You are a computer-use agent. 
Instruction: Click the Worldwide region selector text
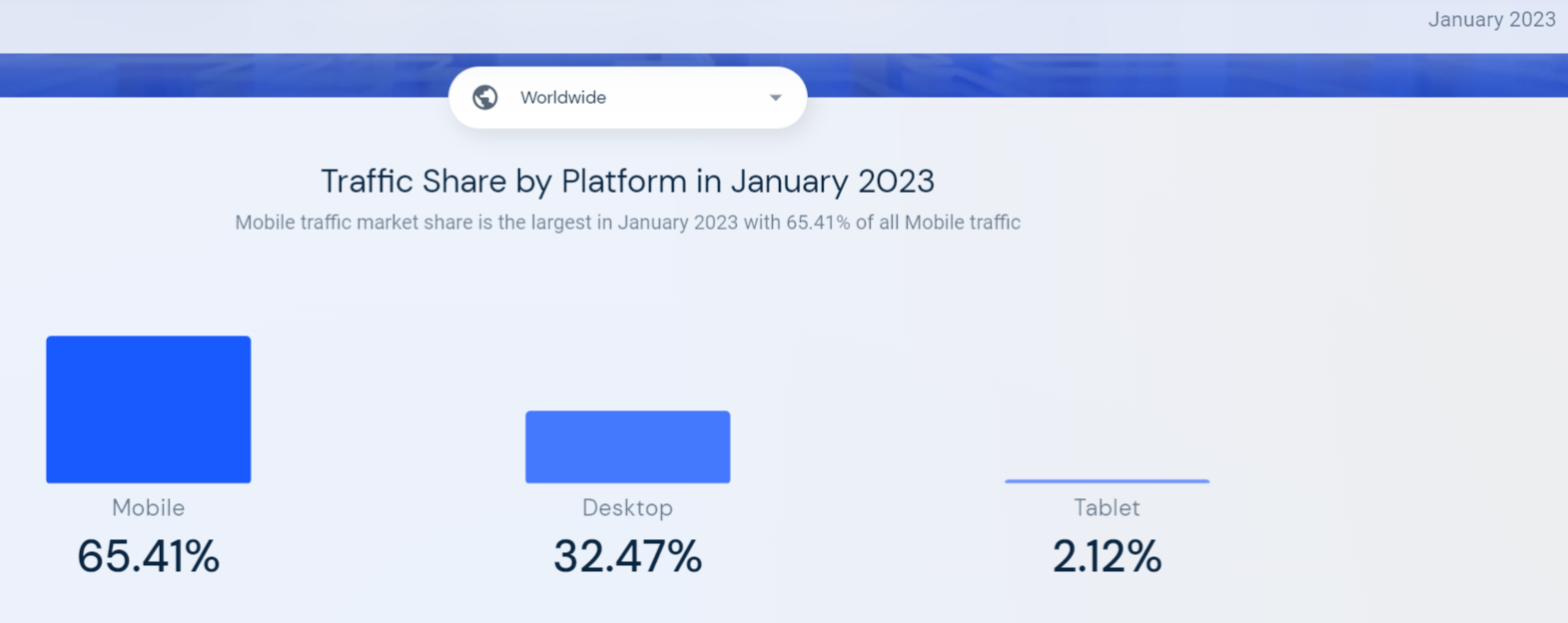point(563,98)
